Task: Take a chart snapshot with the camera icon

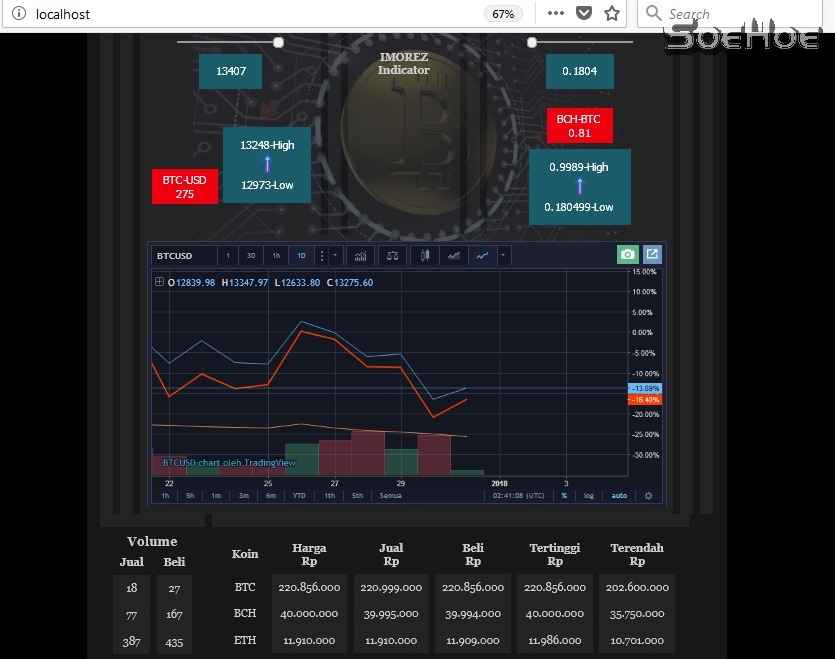Action: 627,255
